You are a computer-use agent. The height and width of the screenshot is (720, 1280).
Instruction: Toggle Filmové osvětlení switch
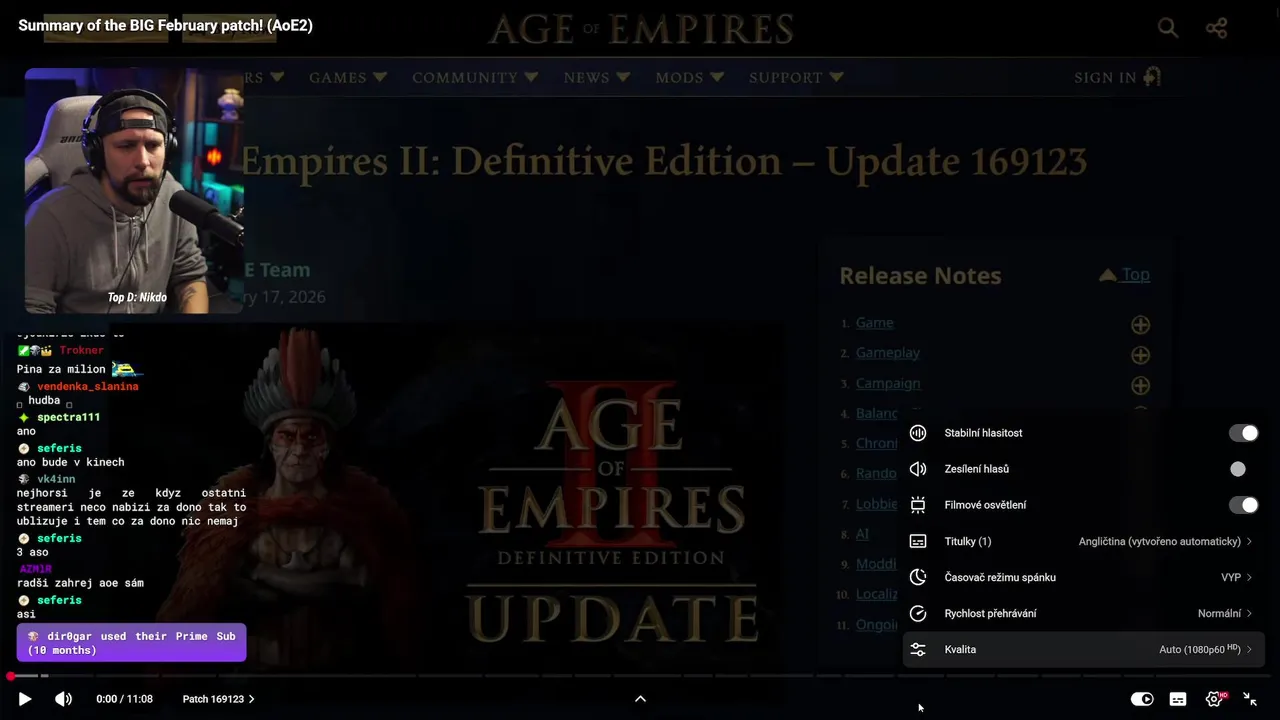(1243, 505)
